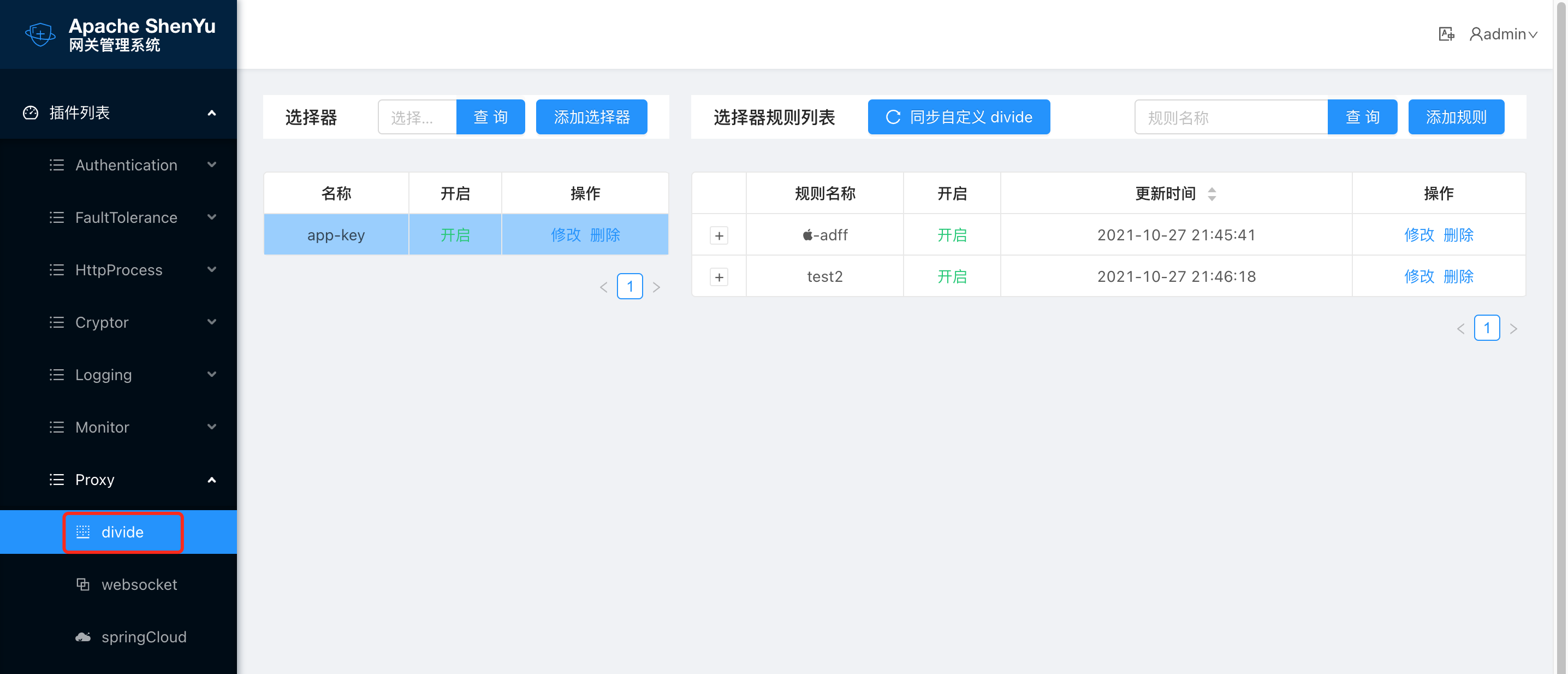Open the Logging plugin category
The image size is (1568, 674).
104,375
